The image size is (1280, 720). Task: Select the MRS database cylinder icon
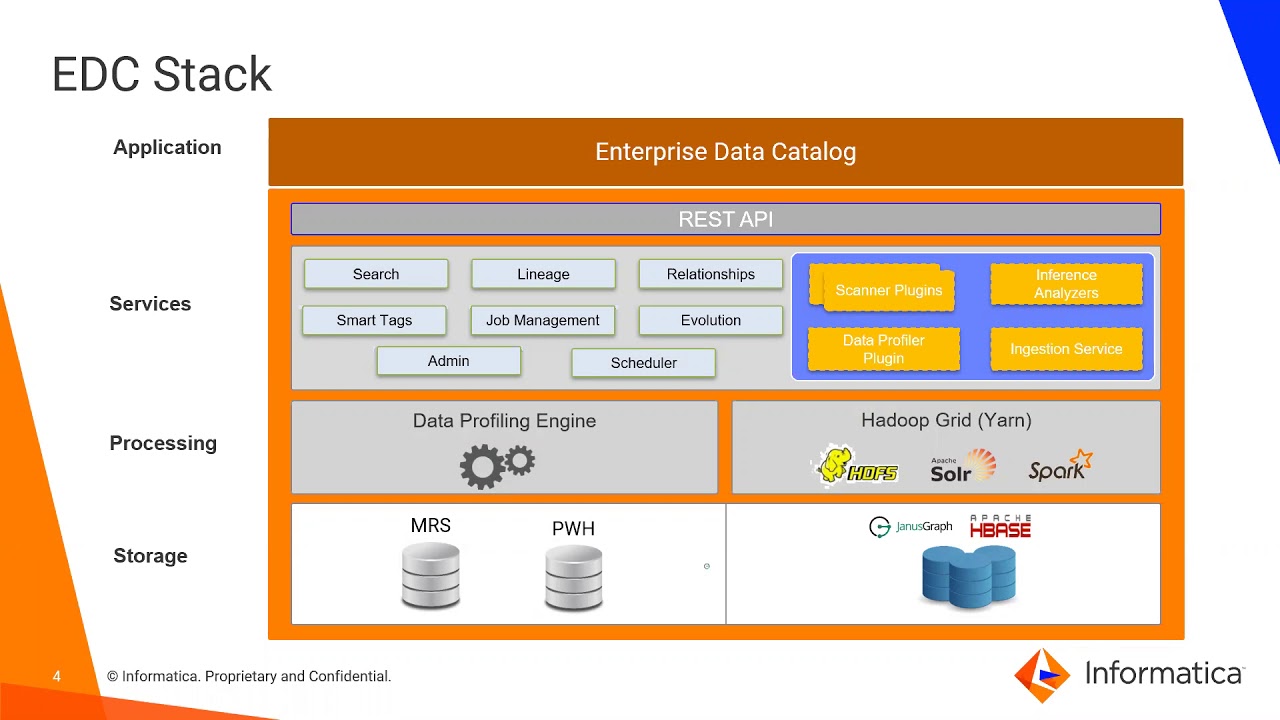pos(431,575)
